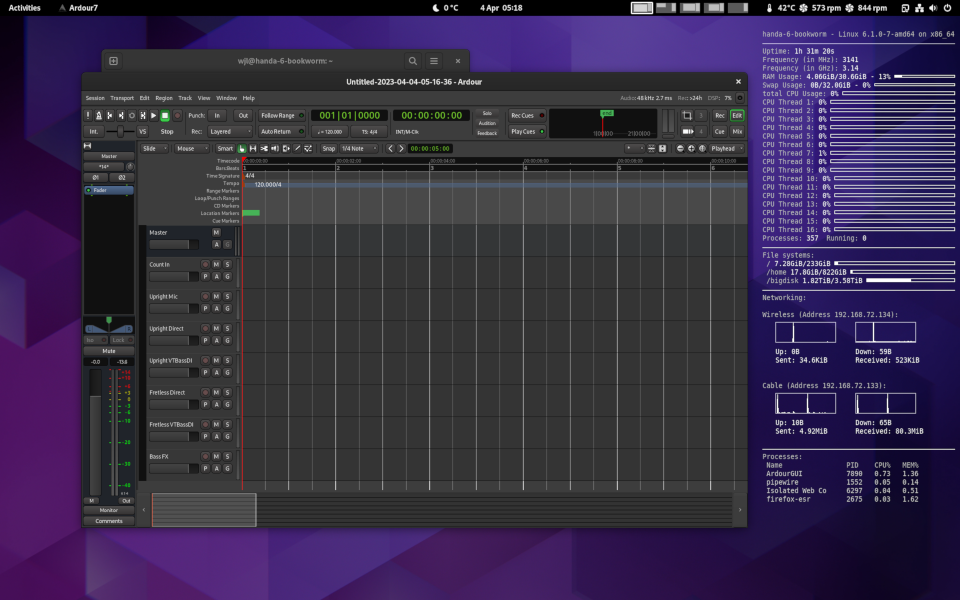Click the Snap button
The width and height of the screenshot is (960, 600).
[329, 148]
